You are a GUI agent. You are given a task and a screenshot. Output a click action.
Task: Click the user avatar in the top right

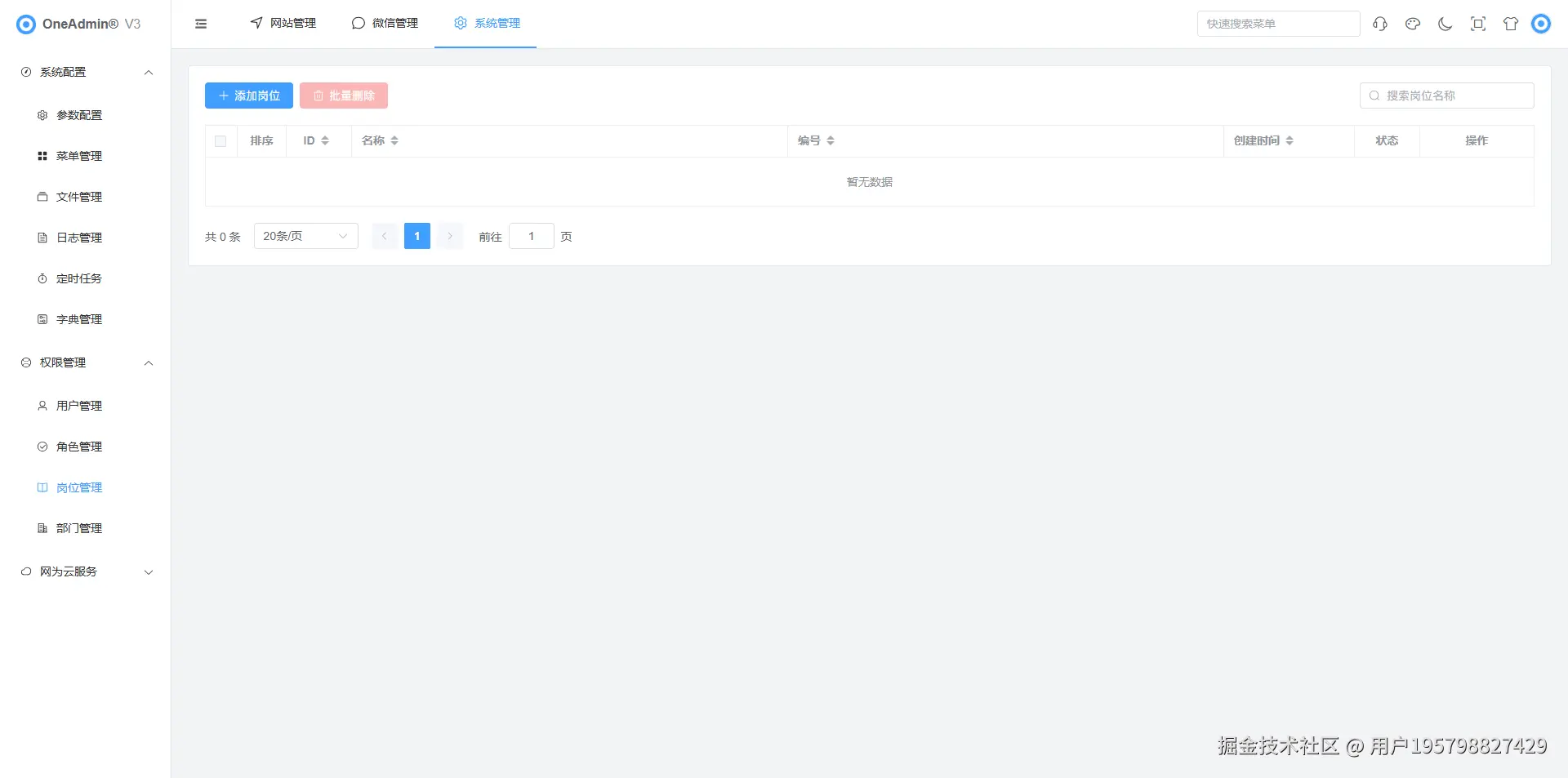1541,24
